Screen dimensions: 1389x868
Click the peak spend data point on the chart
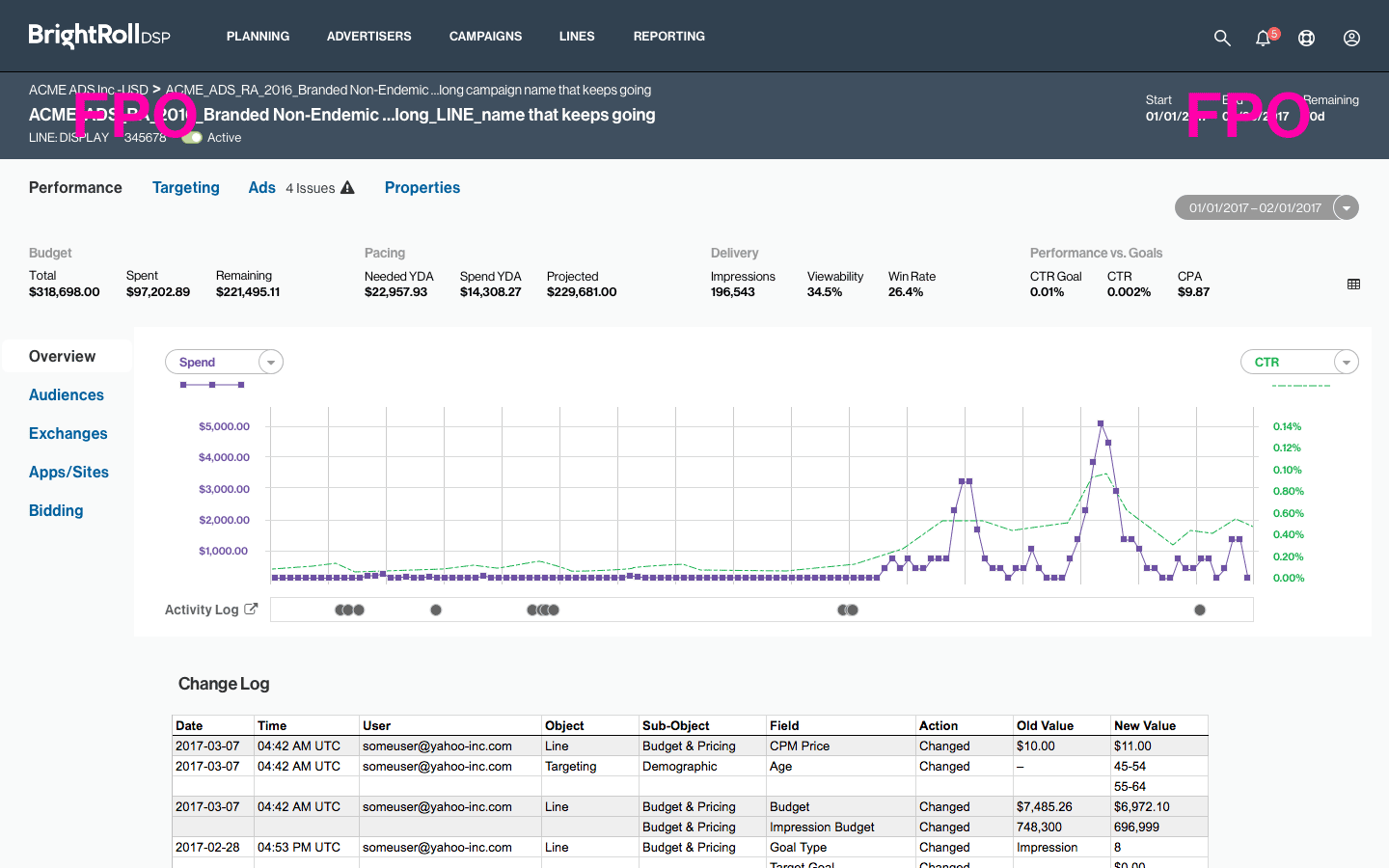point(1101,423)
